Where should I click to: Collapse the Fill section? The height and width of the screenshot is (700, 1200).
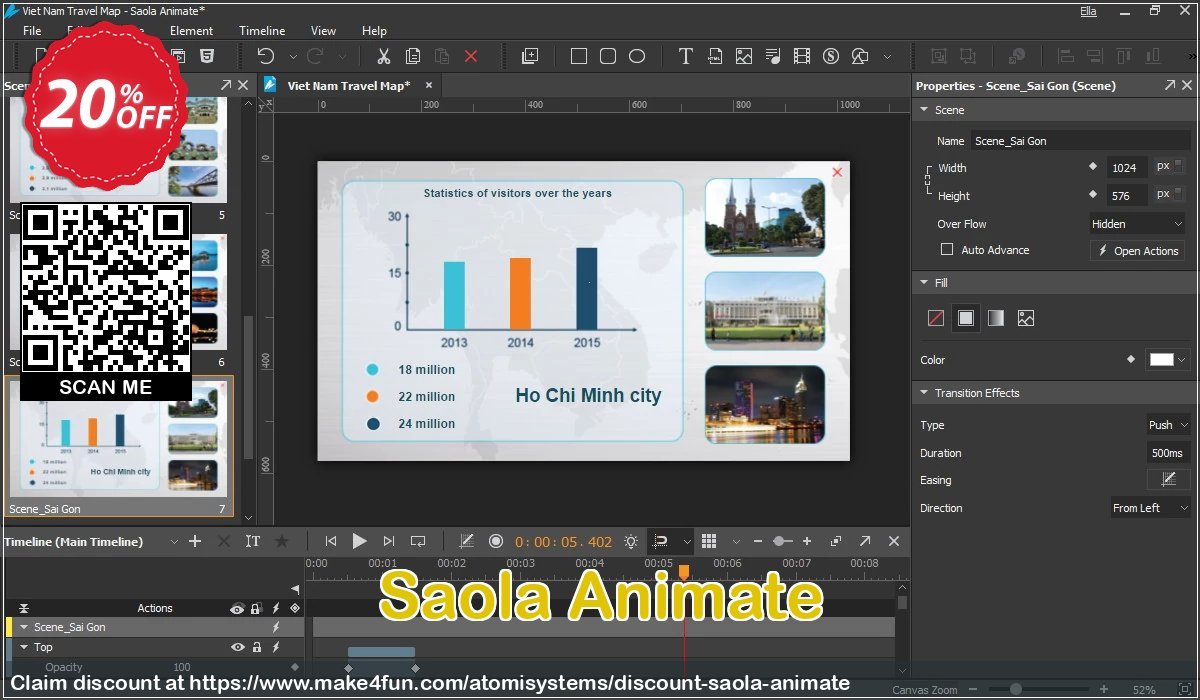pos(924,283)
